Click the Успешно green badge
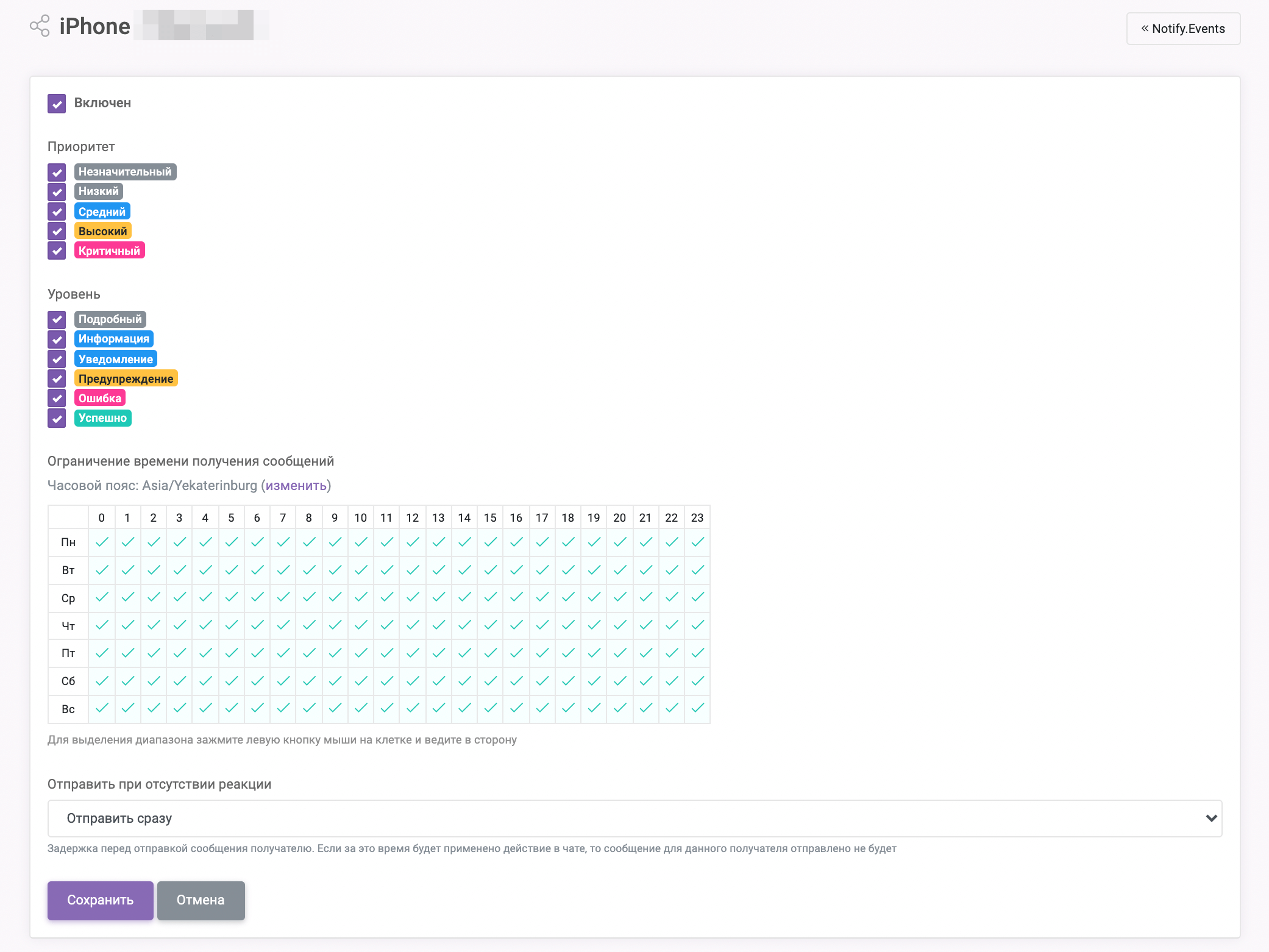1269x952 pixels. 102,418
